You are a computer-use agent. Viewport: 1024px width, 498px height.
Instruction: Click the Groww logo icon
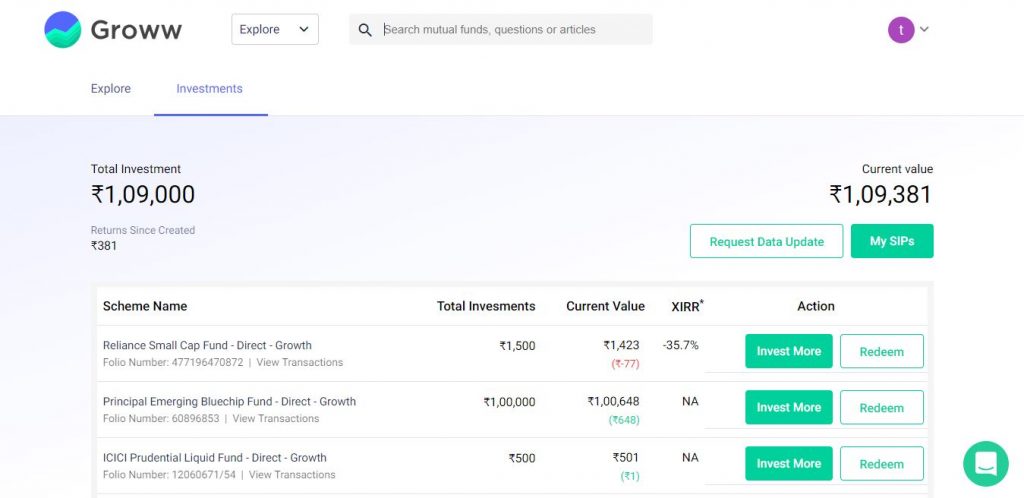pyautogui.click(x=63, y=29)
